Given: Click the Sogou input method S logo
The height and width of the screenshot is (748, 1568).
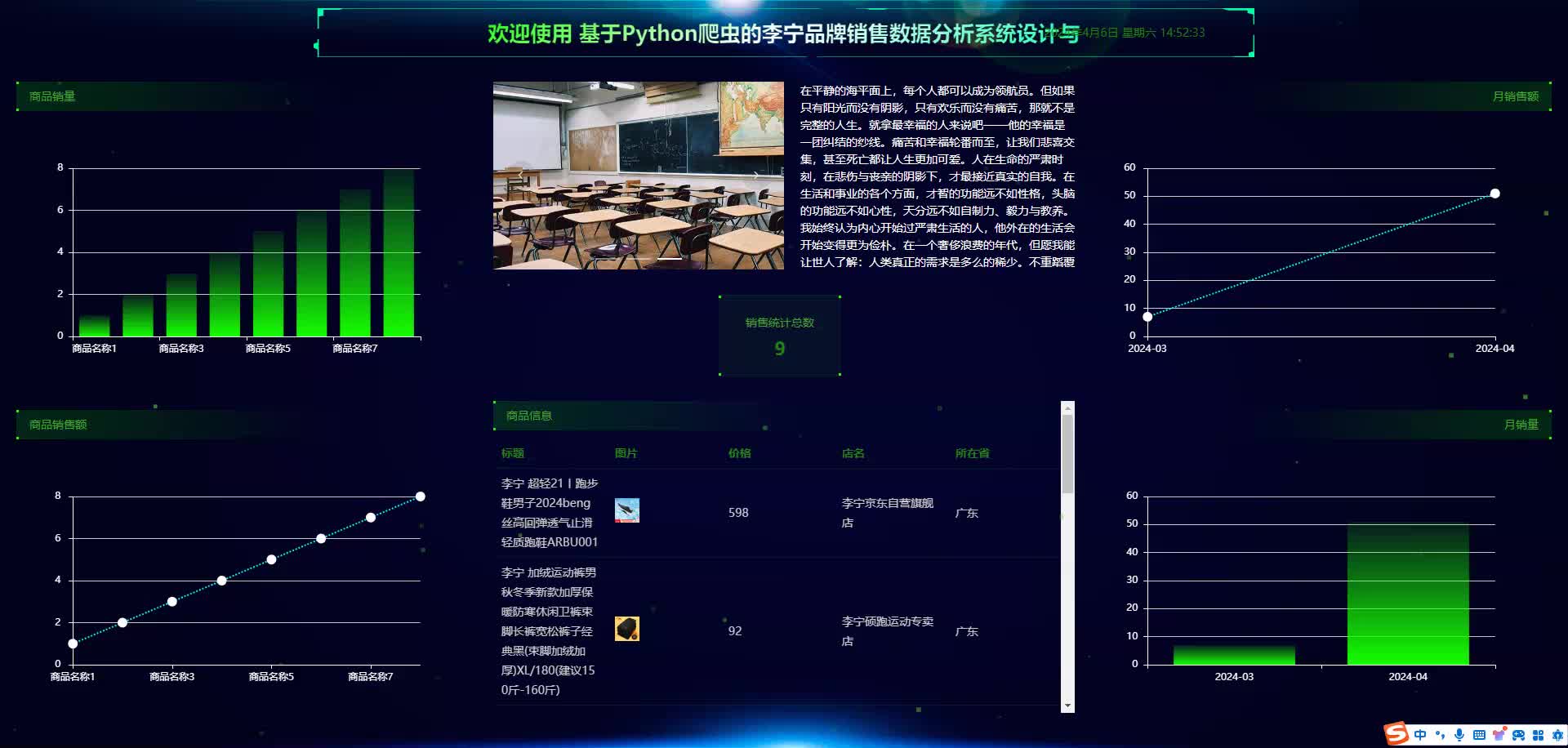Looking at the screenshot, I should pos(1396,733).
